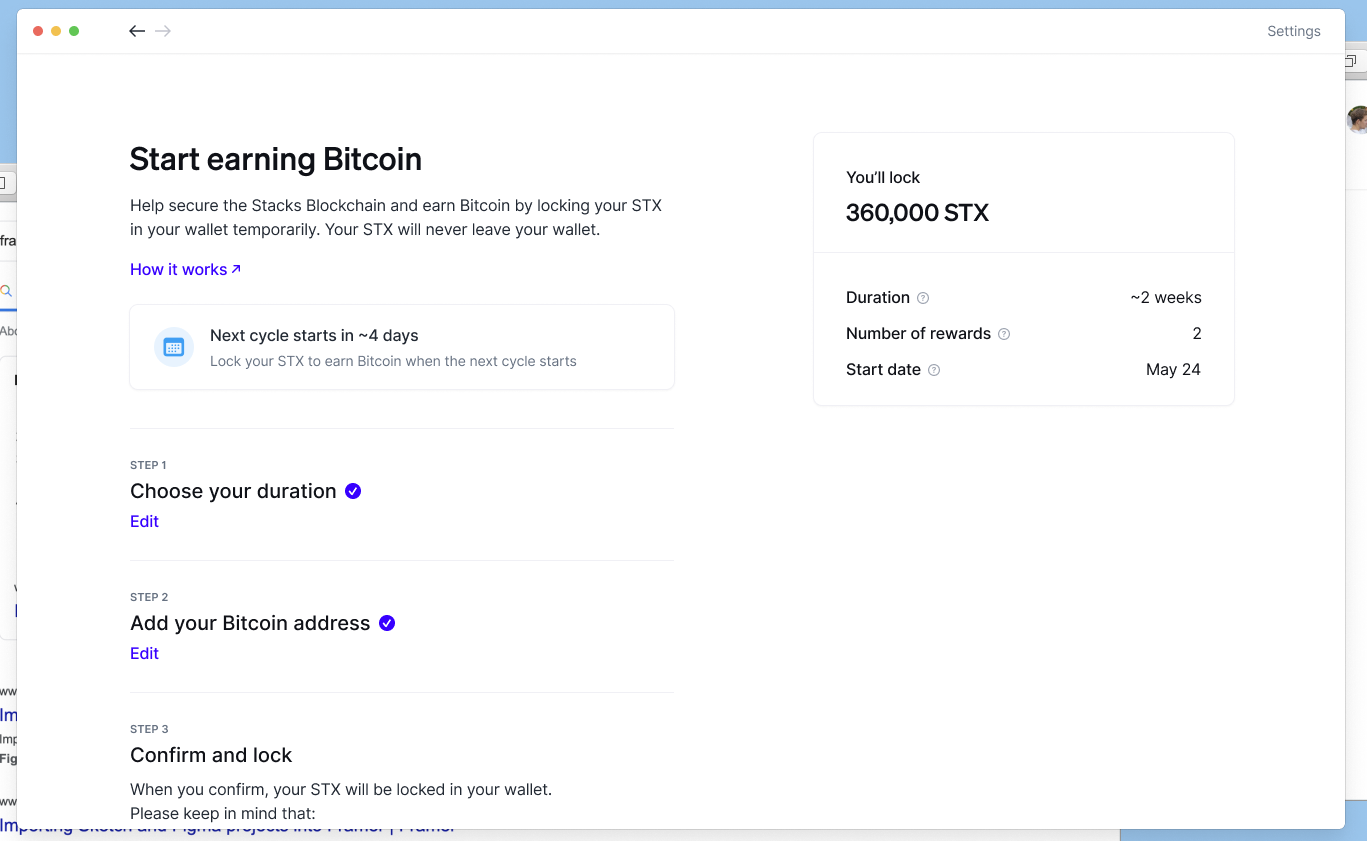Image resolution: width=1367 pixels, height=841 pixels.
Task: Click the circular avatar photo on the right edge
Action: 1360,118
